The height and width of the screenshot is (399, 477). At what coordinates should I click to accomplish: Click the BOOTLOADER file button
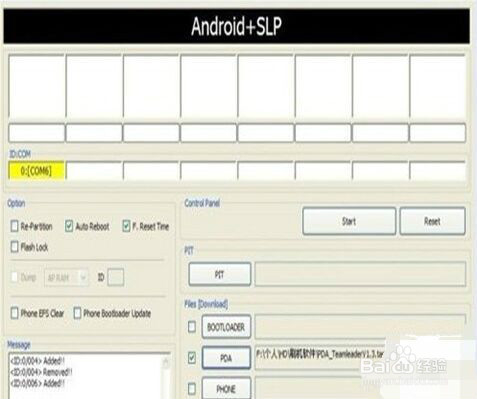(x=226, y=327)
